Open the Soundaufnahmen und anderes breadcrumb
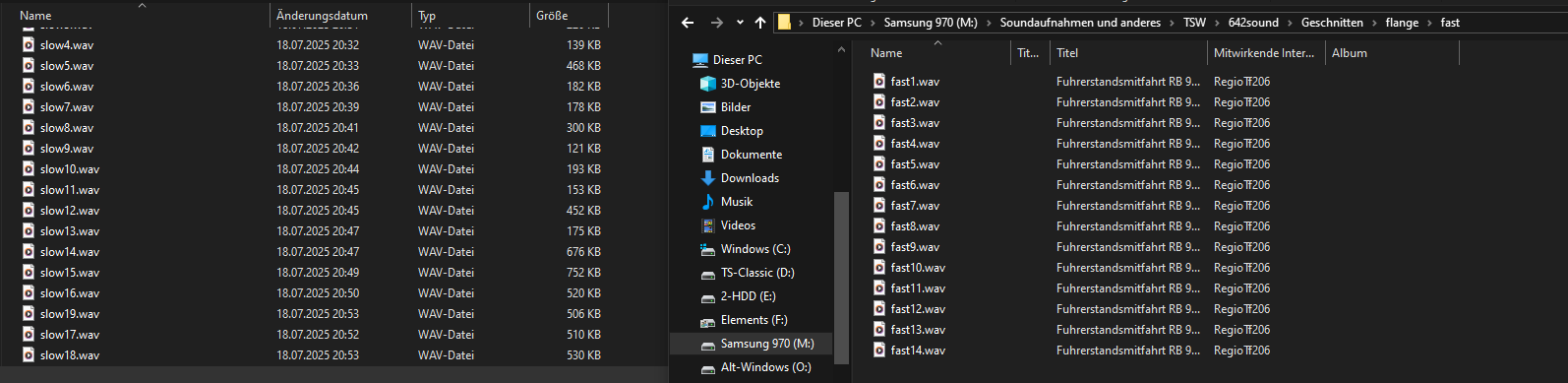Screen dimensions: 1568x383 1080,23
